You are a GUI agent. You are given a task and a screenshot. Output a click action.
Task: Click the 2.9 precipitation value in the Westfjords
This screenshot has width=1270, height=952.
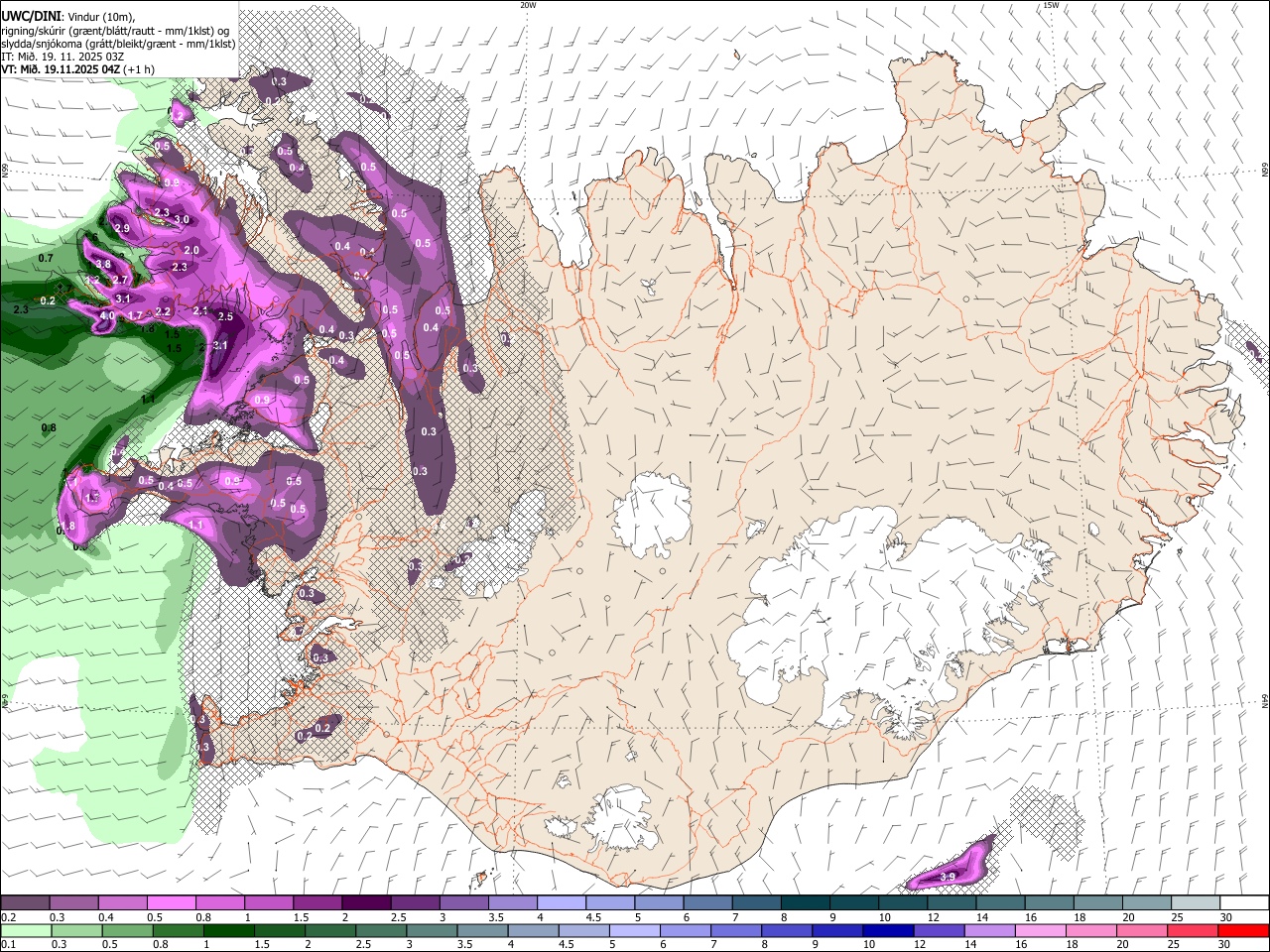(122, 229)
